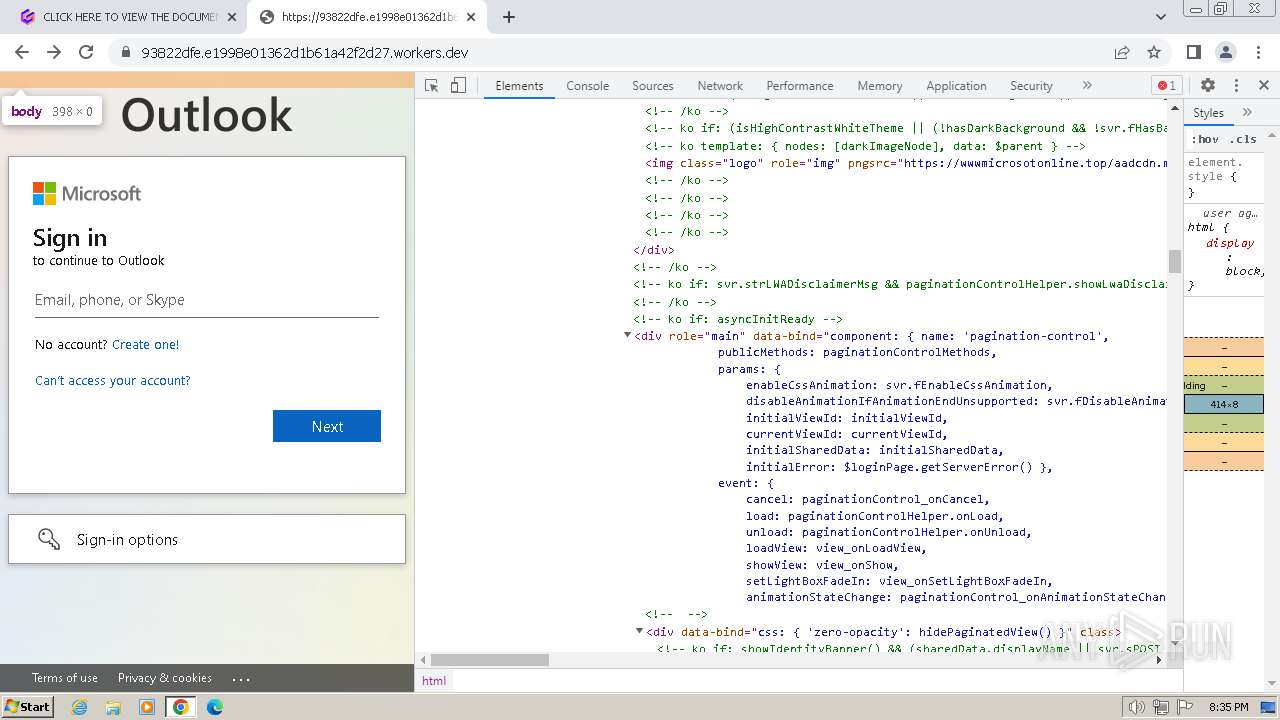Show more Styles pane tabs
The image size is (1280, 720).
click(1247, 113)
